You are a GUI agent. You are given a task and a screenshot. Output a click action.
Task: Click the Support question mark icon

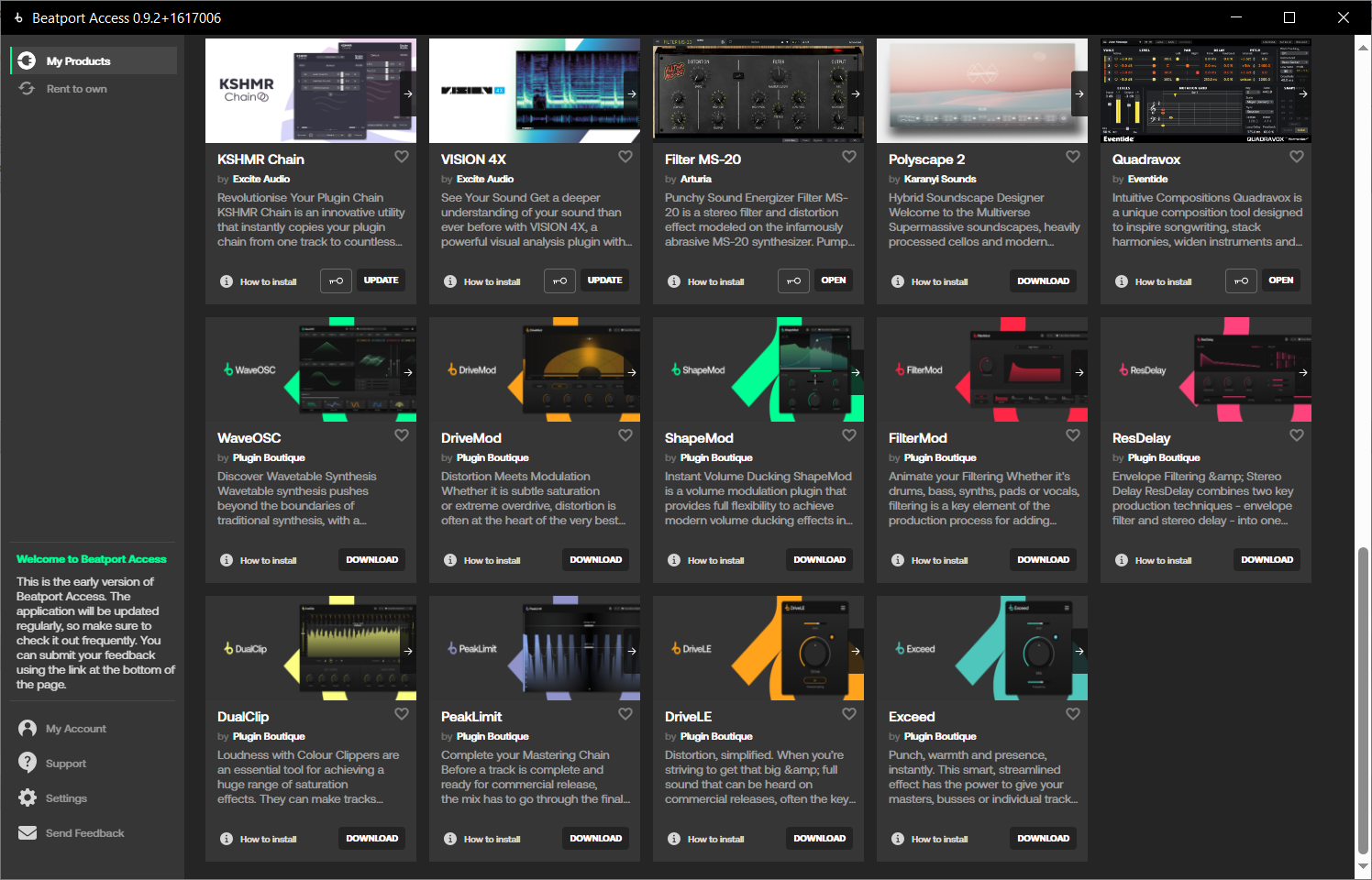tap(28, 763)
